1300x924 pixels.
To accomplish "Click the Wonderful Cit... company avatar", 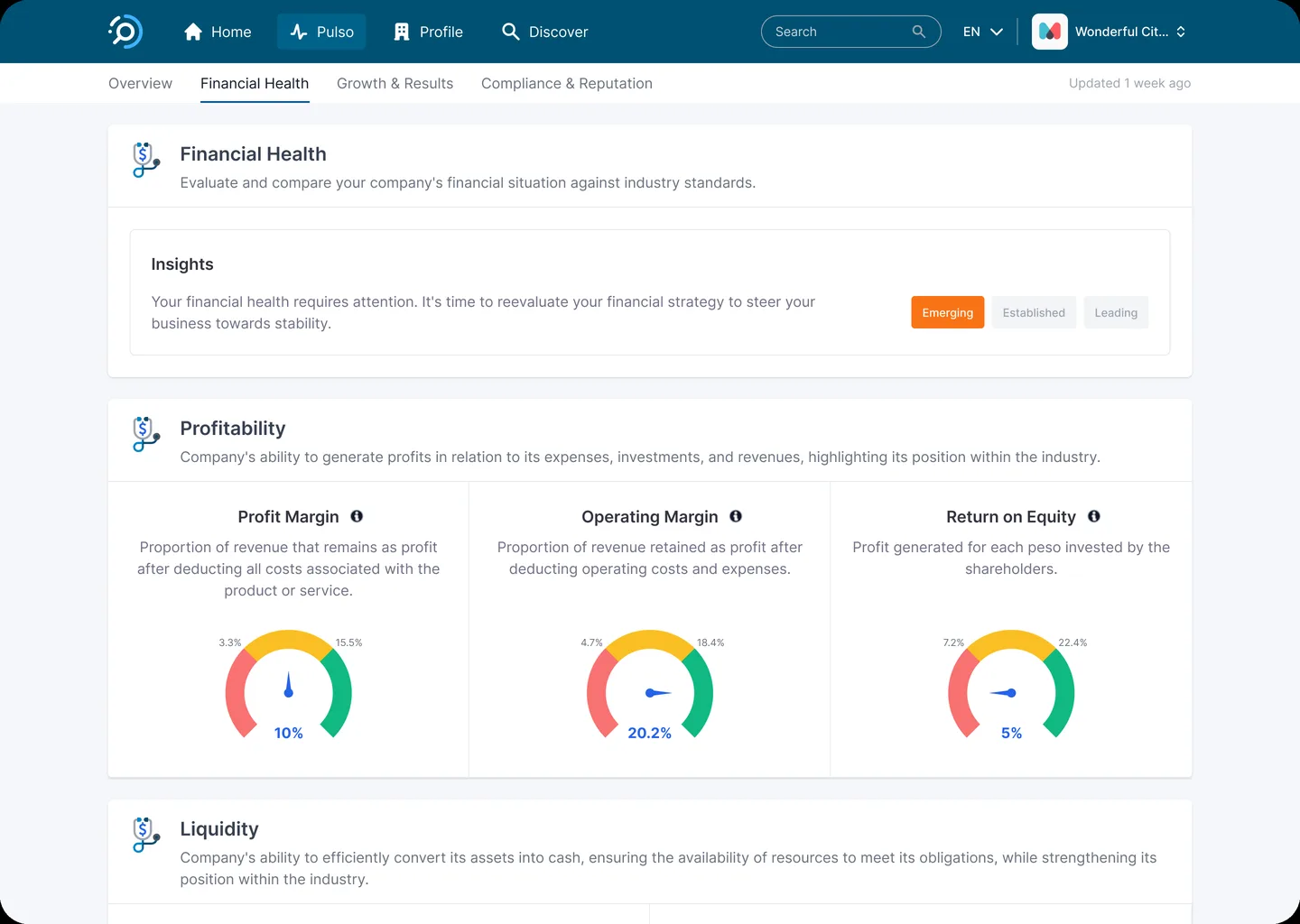I will (x=1050, y=32).
